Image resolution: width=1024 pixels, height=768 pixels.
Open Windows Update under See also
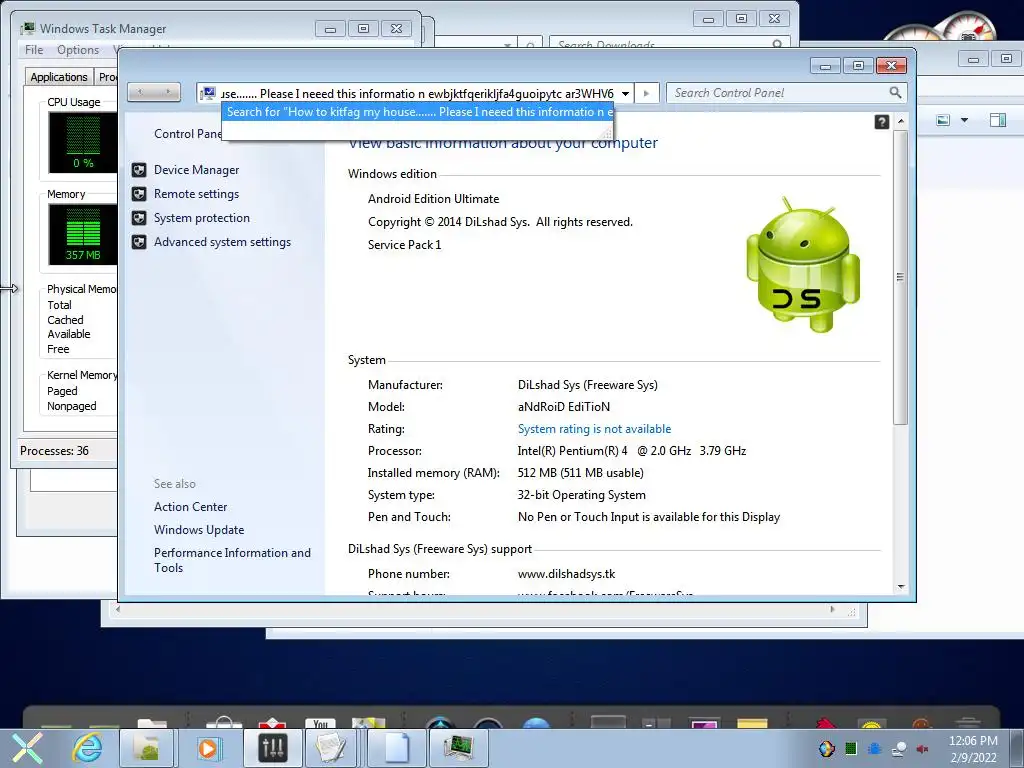[199, 530]
